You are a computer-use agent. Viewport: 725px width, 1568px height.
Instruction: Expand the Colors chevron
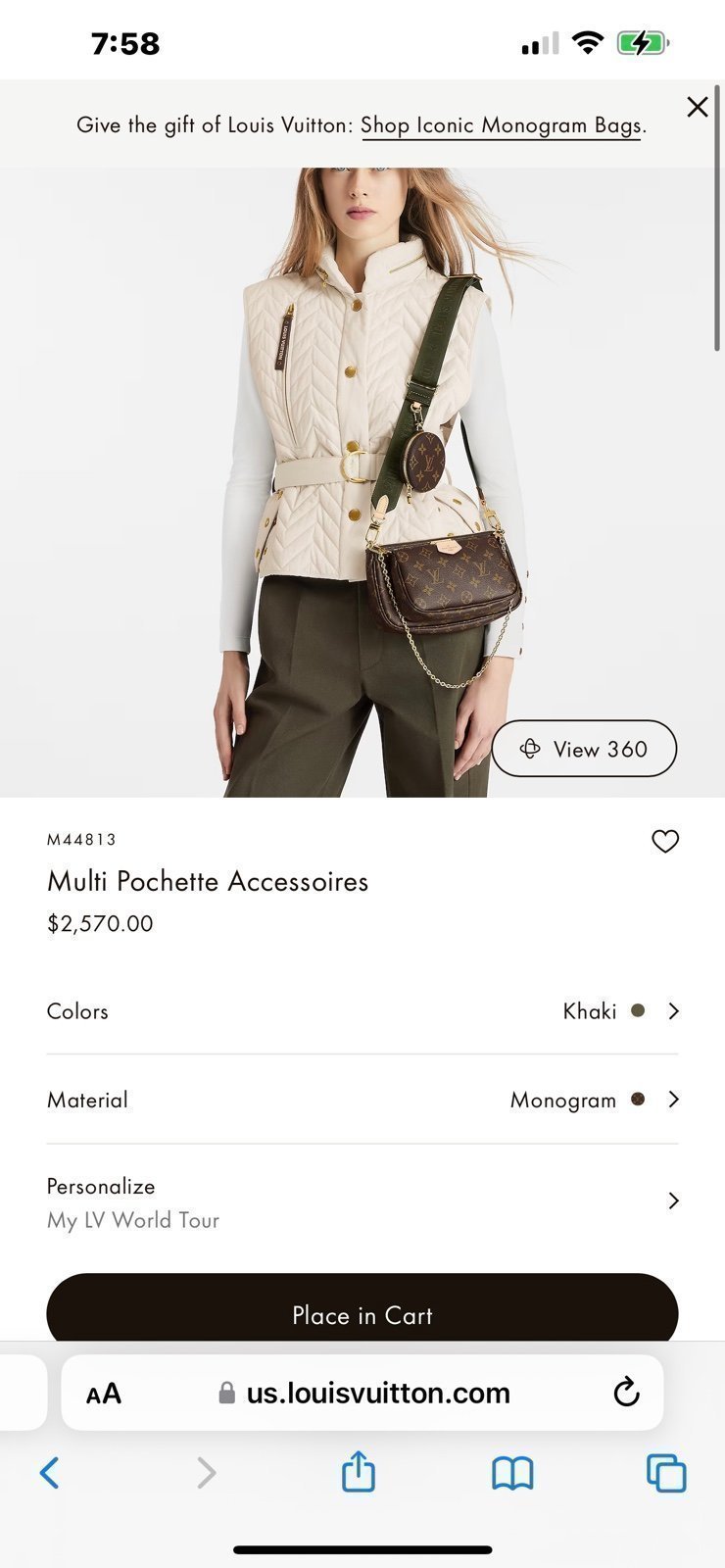click(x=673, y=1010)
